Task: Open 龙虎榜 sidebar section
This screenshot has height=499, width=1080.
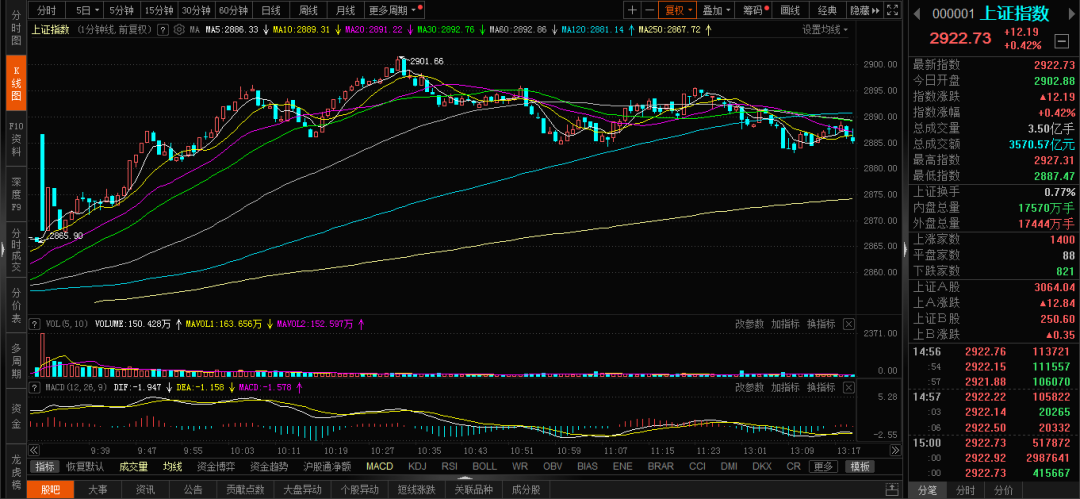Action: [16, 473]
